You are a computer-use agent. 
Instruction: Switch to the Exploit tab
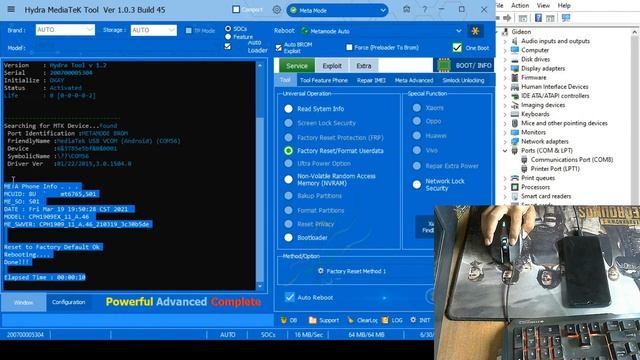pos(332,65)
